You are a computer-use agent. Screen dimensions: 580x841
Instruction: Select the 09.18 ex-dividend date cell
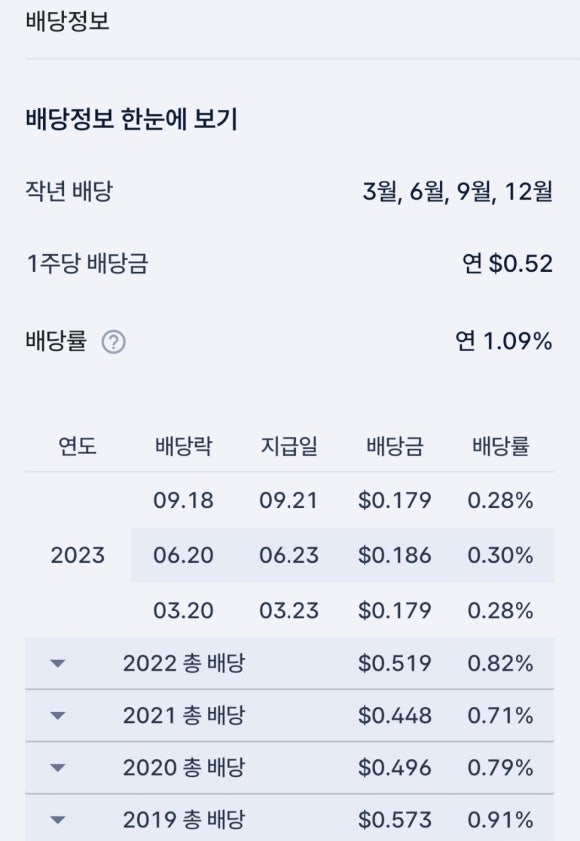click(183, 500)
